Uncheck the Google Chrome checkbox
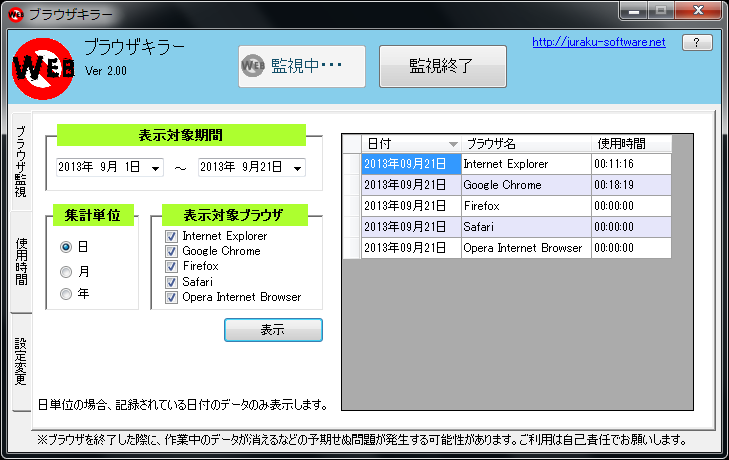This screenshot has width=729, height=460. click(171, 251)
